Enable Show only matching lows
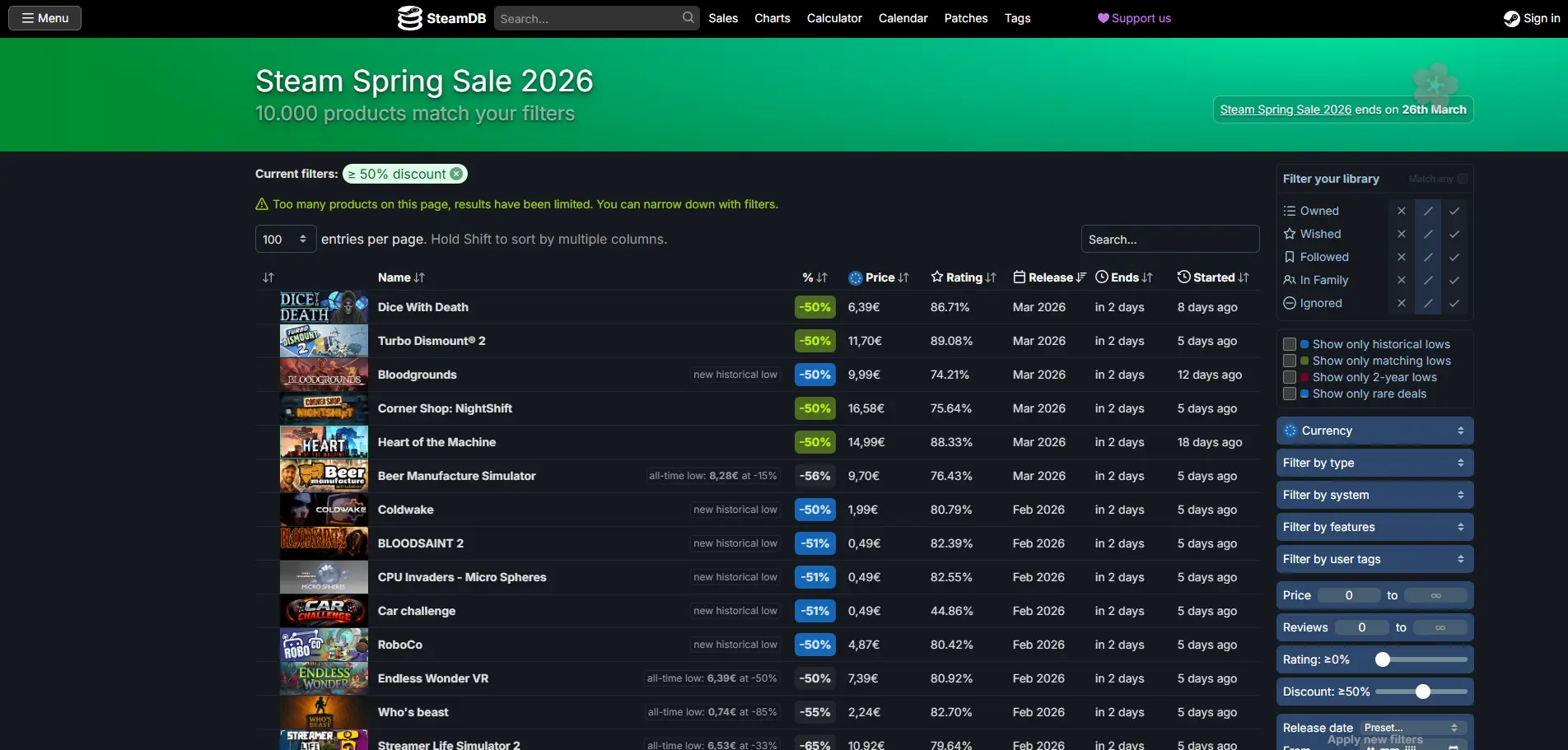Viewport: 1568px width, 750px height. tap(1290, 361)
